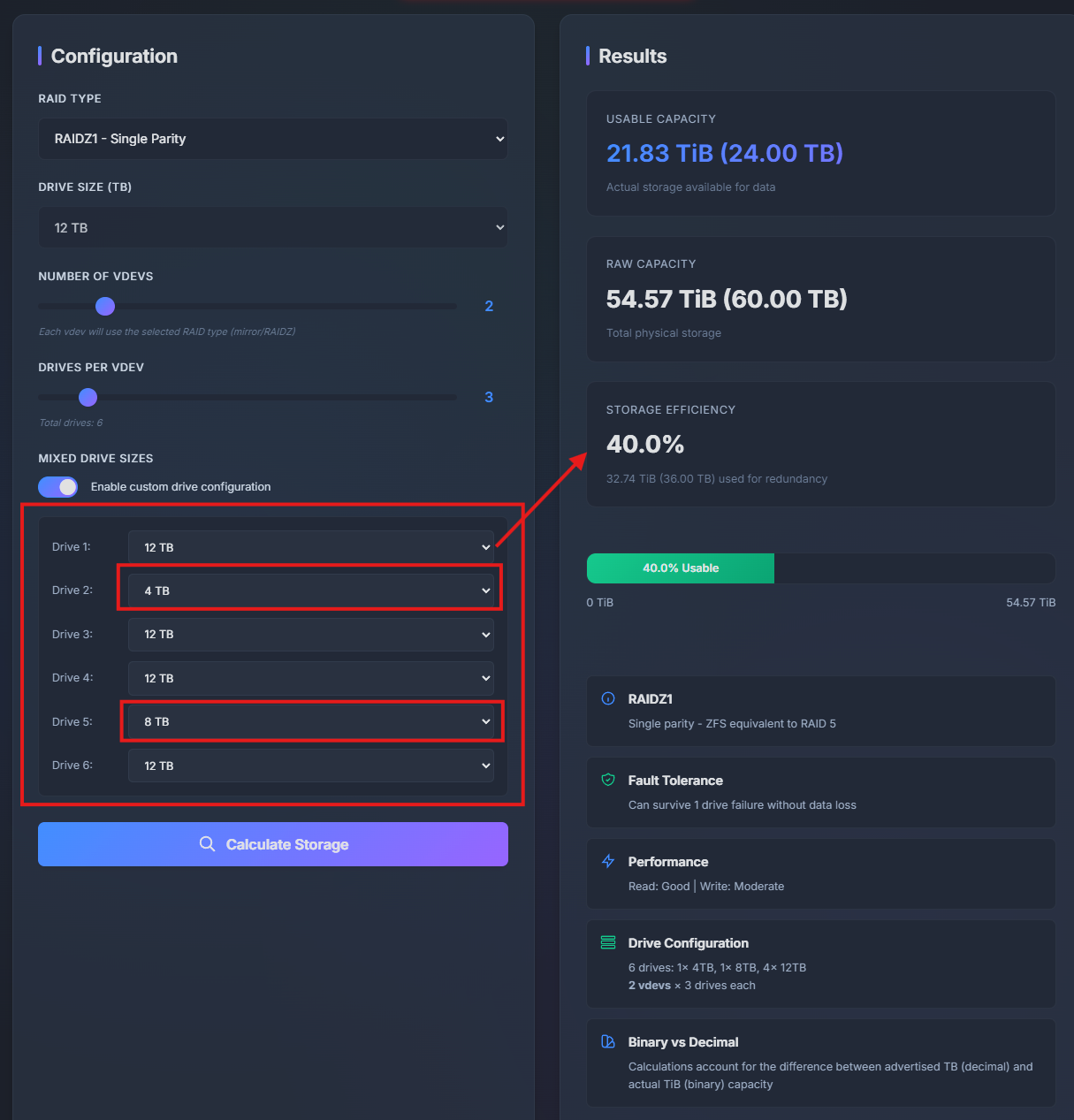Image resolution: width=1074 pixels, height=1120 pixels.
Task: Open the Drive 6 size dropdown
Action: [310, 766]
